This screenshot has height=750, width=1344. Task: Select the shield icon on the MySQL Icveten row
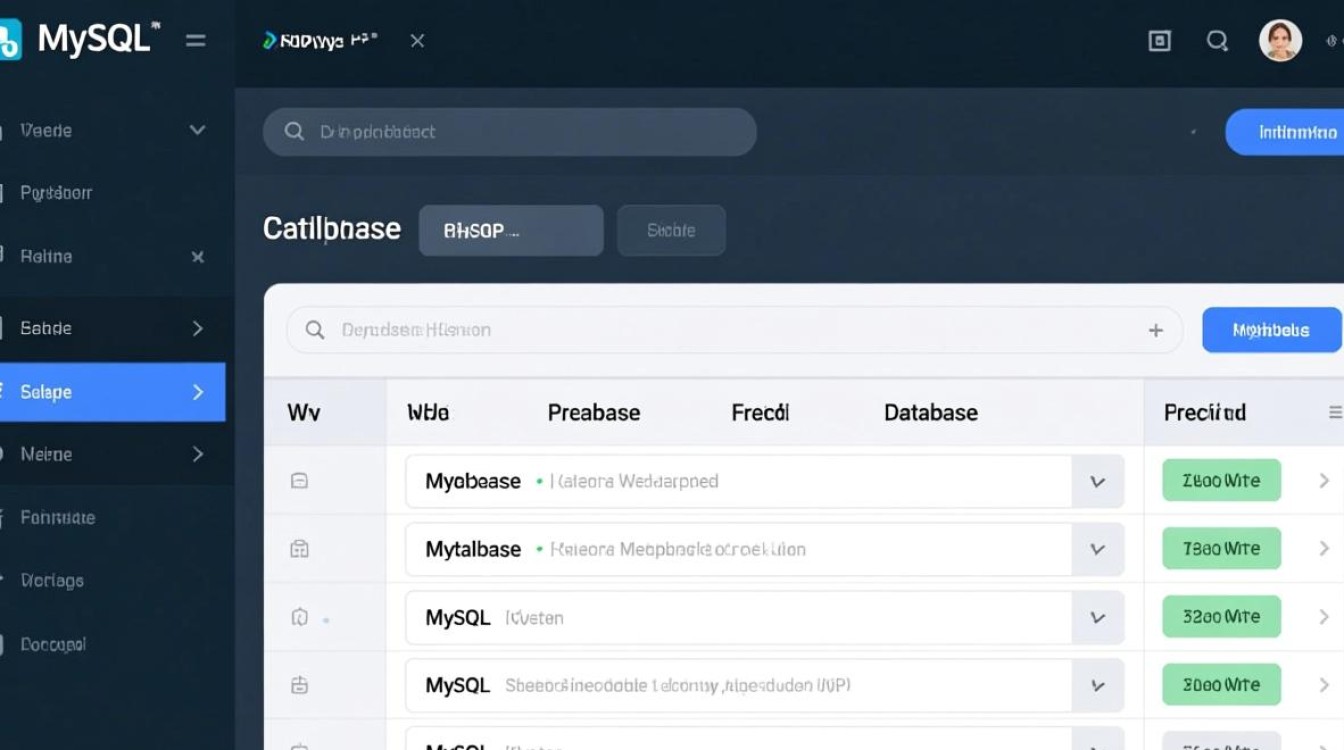[x=298, y=617]
